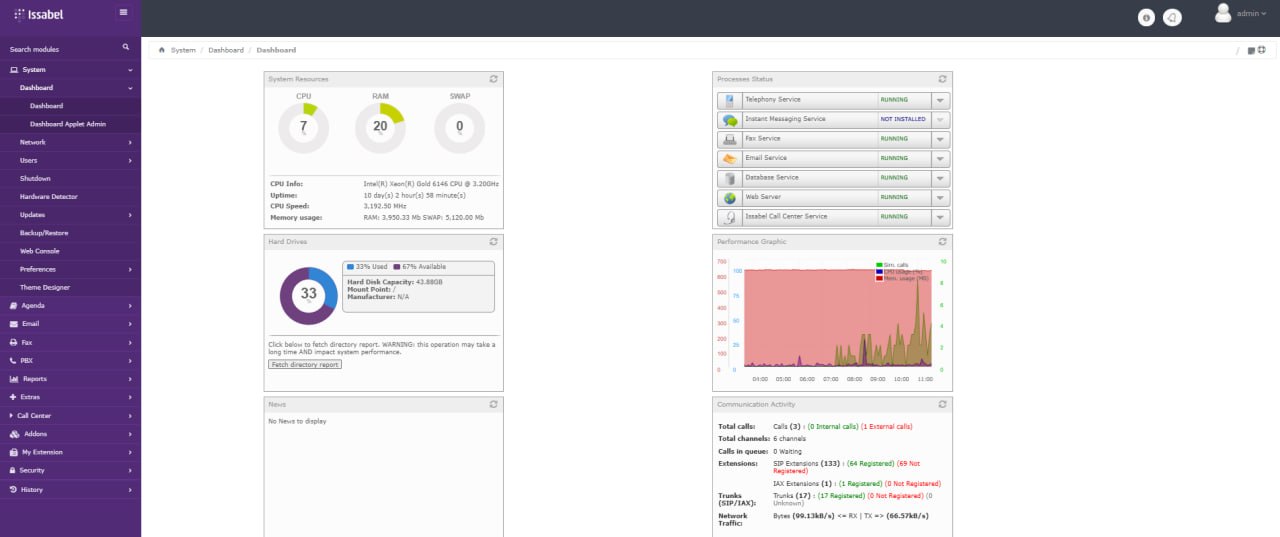Open Email Service actions dropdown

(x=940, y=158)
